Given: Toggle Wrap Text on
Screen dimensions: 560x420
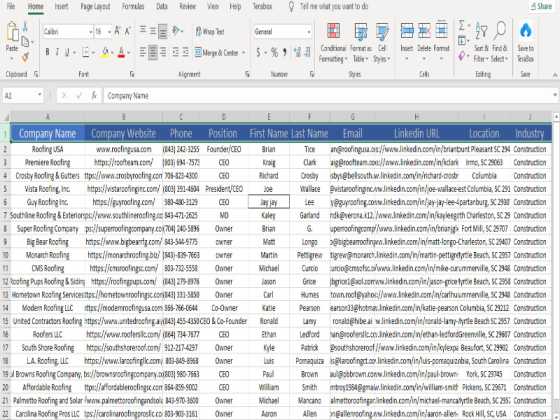Looking at the screenshot, I should [210, 31].
